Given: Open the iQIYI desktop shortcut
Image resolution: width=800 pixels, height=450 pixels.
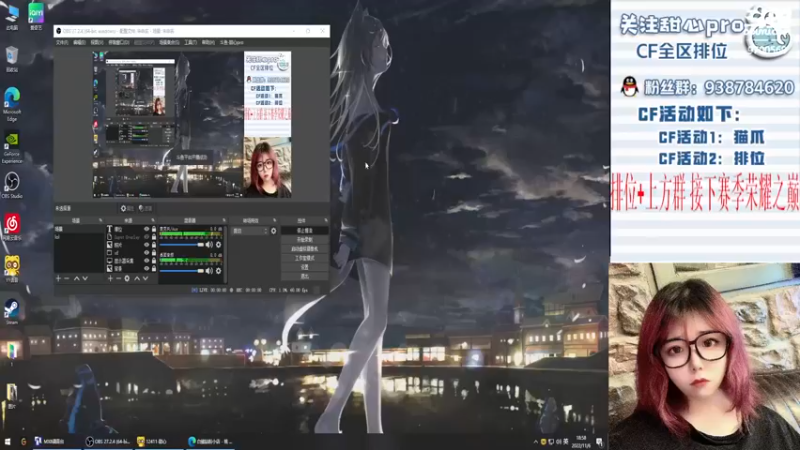Looking at the screenshot, I should [x=36, y=16].
